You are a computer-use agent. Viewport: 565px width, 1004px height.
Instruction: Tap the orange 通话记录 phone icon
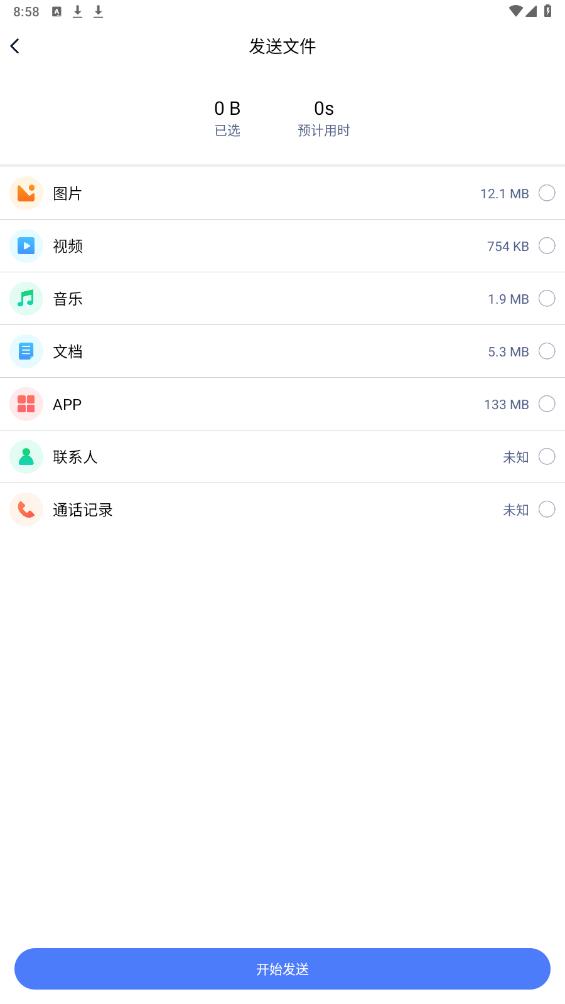[x=26, y=510]
